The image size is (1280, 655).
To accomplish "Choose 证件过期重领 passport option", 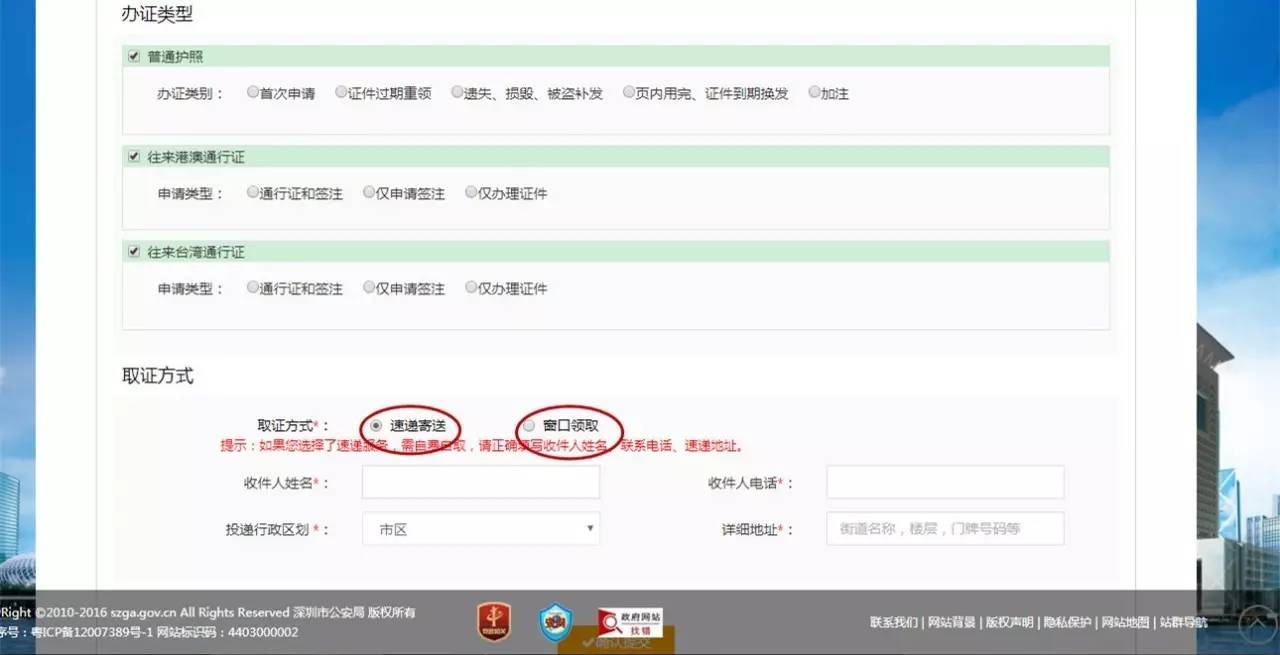I will point(341,93).
